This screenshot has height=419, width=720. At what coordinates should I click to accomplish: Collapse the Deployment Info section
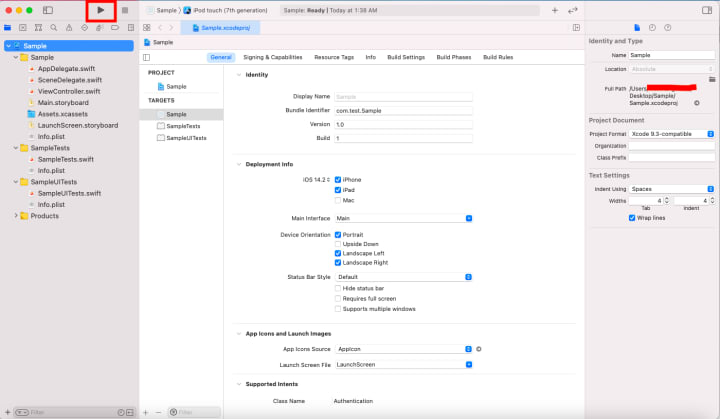239,164
